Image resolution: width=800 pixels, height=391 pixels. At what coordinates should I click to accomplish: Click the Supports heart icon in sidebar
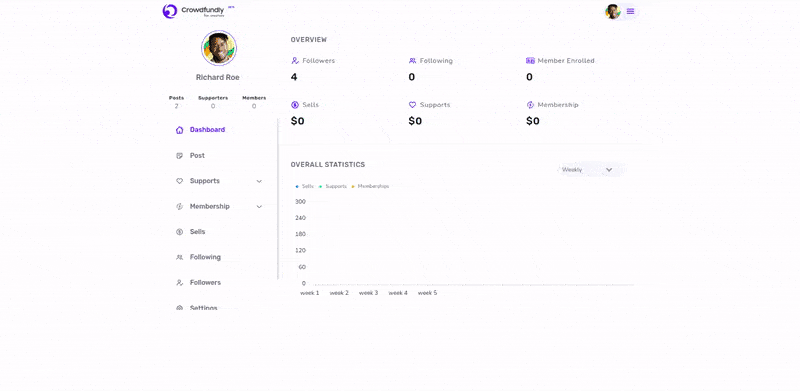pyautogui.click(x=179, y=181)
